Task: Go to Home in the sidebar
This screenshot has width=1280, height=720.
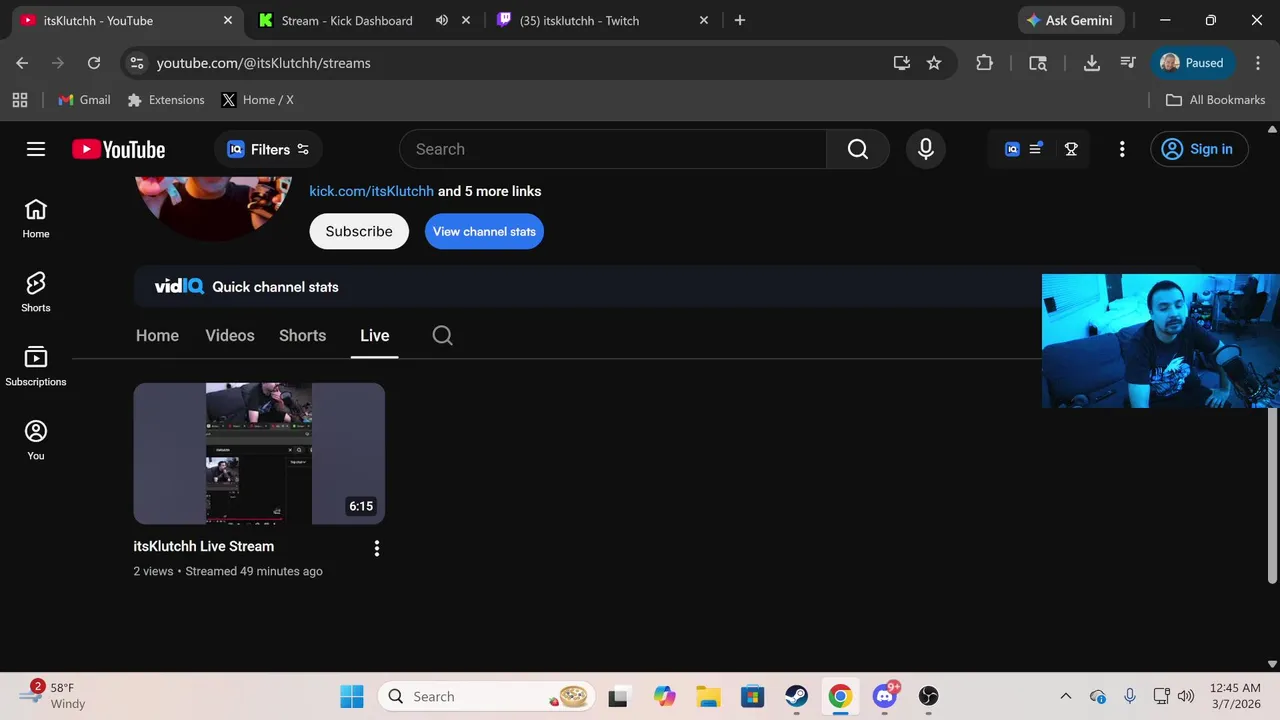Action: (36, 218)
